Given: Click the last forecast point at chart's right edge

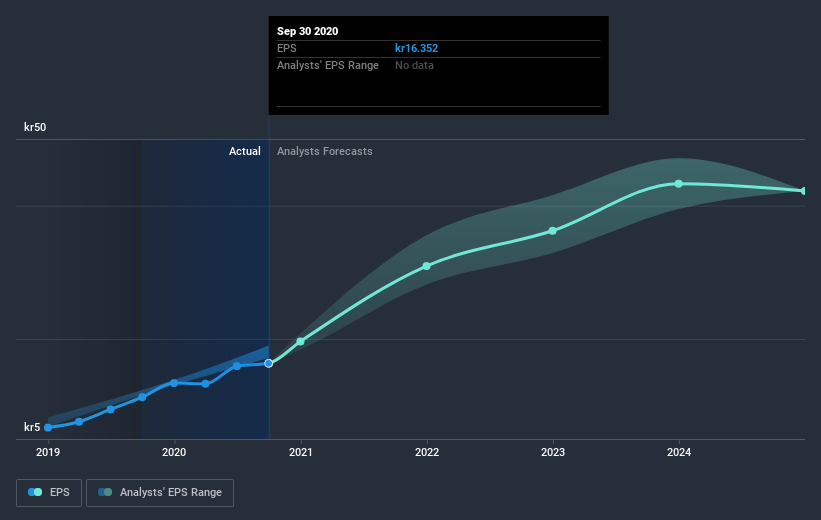Looking at the screenshot, I should [804, 191].
